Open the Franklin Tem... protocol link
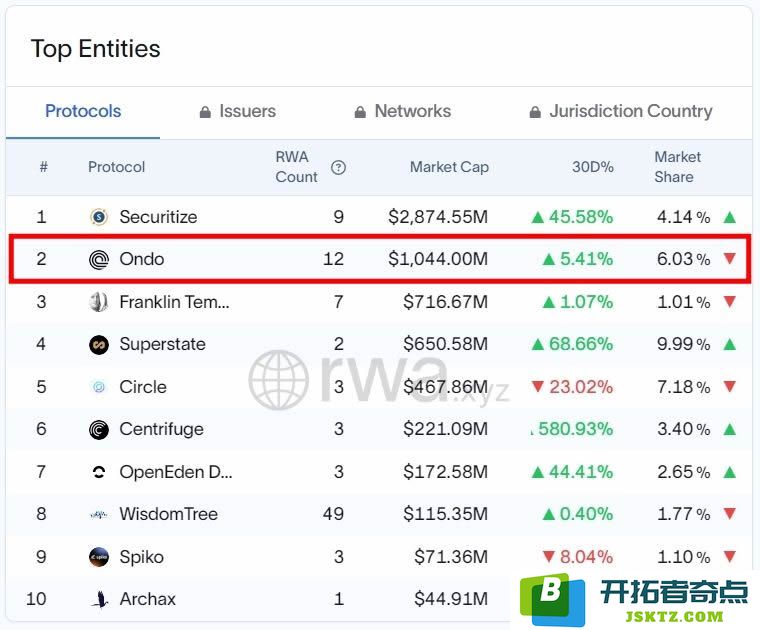Viewport: 760px width, 630px height. 174,302
